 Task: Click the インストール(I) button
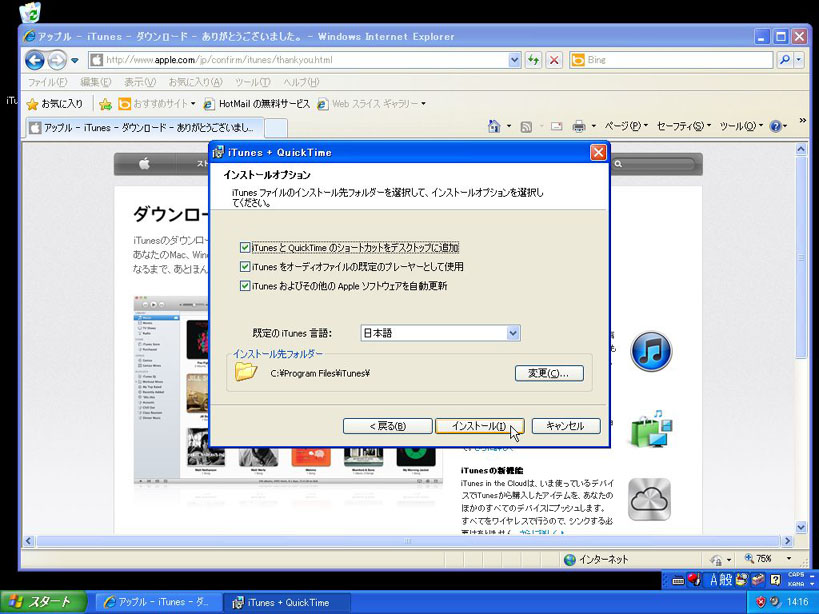click(479, 426)
